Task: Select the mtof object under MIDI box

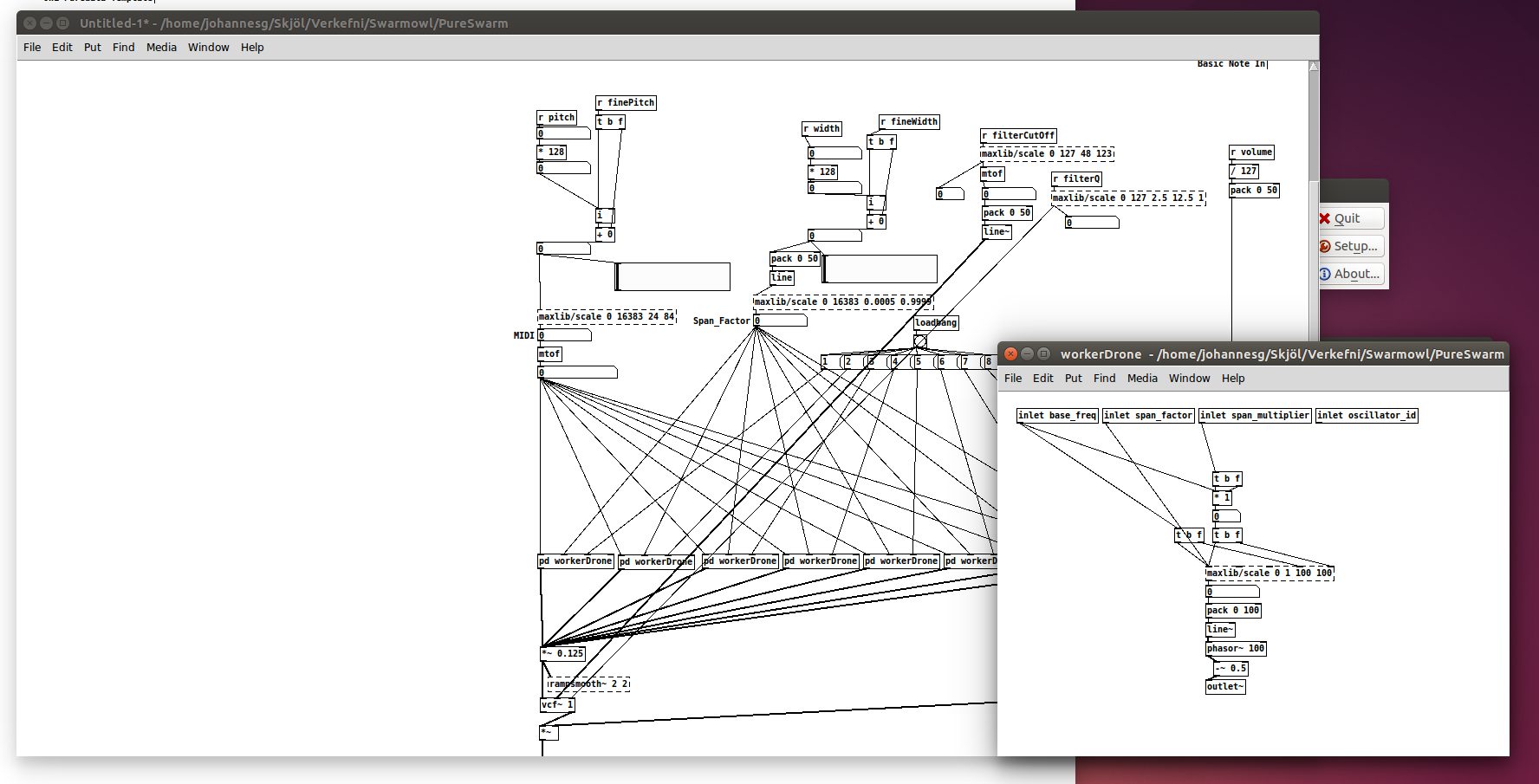Action: tap(549, 353)
